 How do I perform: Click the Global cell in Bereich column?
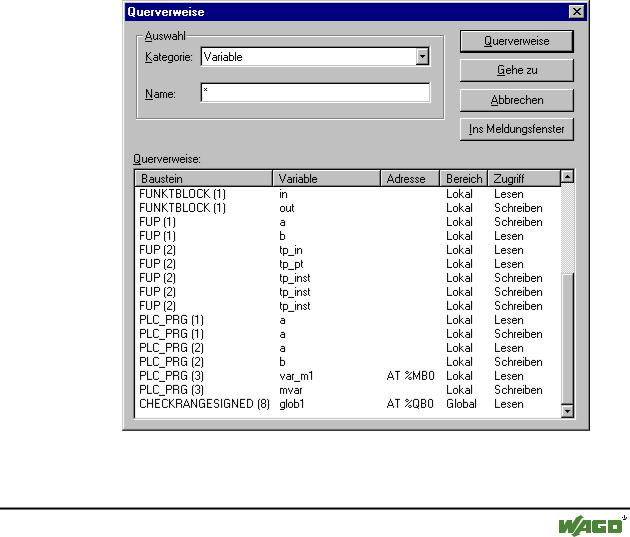(x=461, y=404)
